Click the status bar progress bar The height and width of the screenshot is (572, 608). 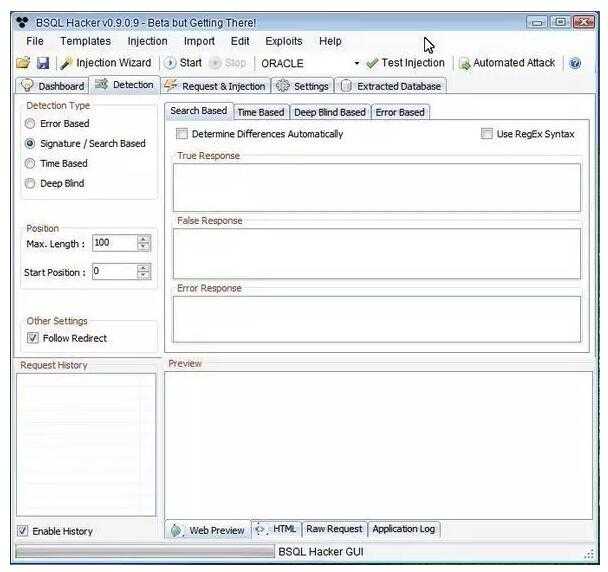pyautogui.click(x=145, y=551)
